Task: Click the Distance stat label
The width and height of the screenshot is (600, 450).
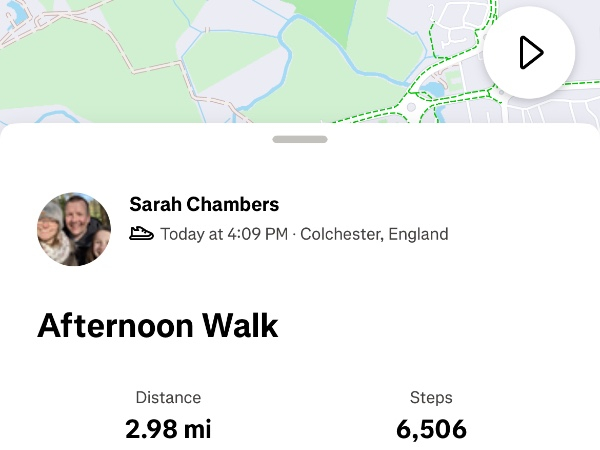Action: click(168, 397)
